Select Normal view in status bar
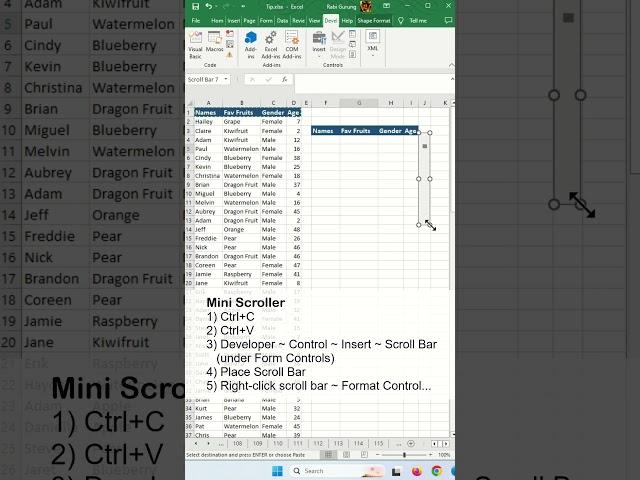640x480 pixels. pyautogui.click(x=328, y=455)
